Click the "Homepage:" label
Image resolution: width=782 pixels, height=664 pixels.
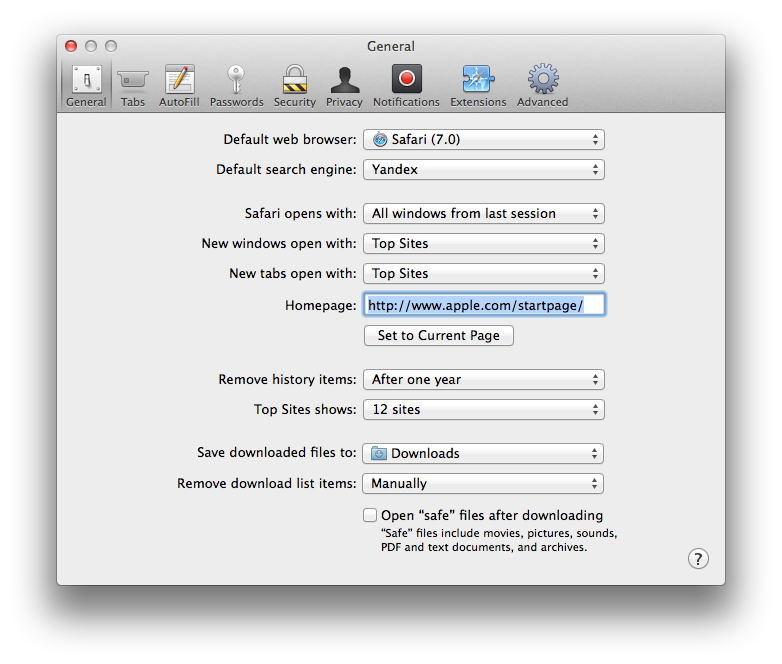pyautogui.click(x=321, y=305)
